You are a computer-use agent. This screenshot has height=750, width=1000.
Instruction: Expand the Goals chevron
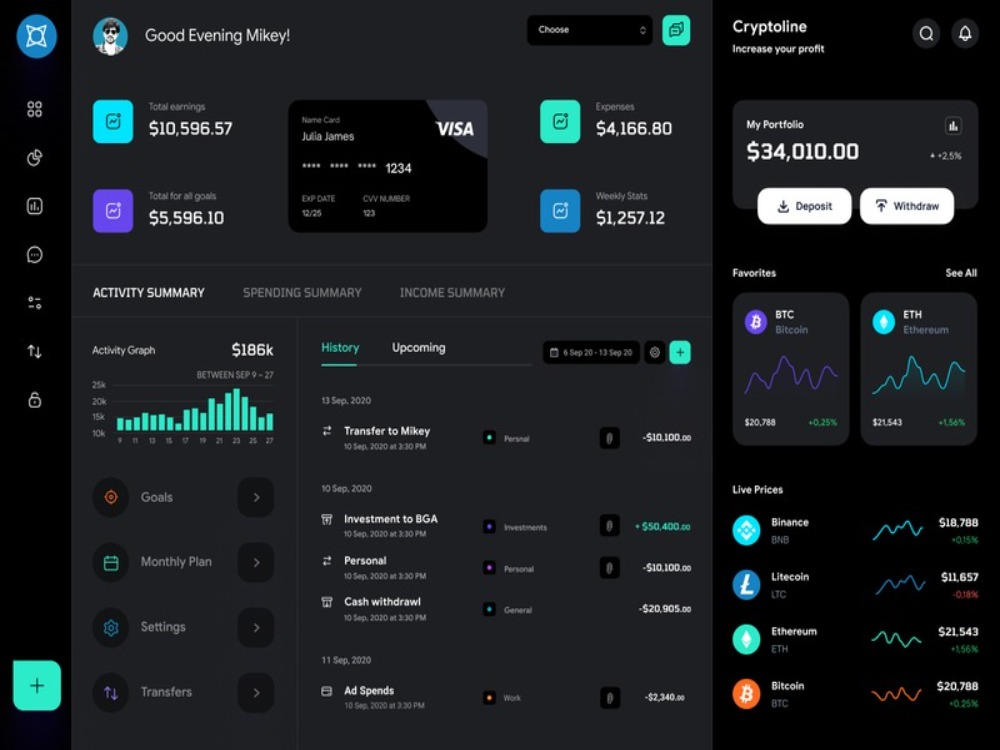point(256,497)
